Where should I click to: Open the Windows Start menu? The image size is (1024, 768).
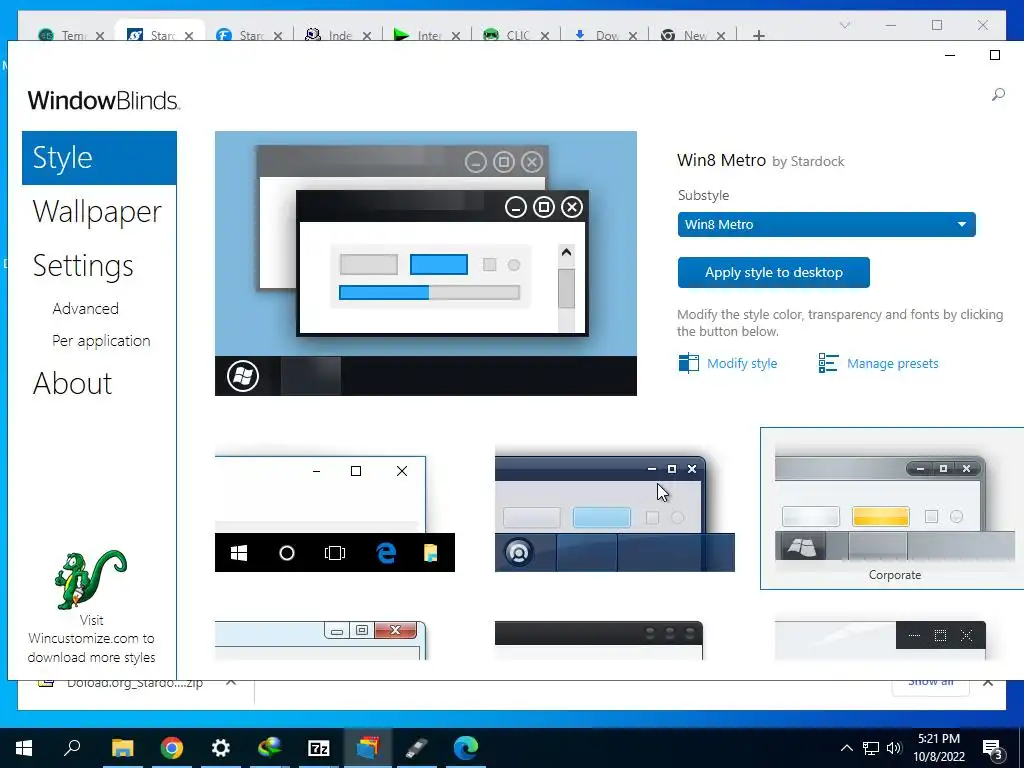tap(24, 748)
